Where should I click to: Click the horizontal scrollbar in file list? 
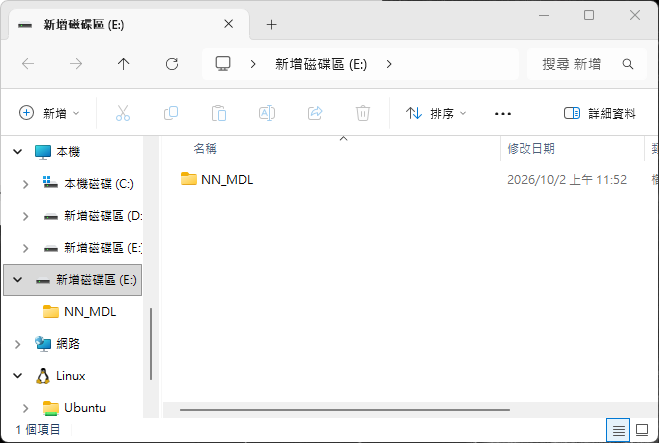[x=345, y=410]
